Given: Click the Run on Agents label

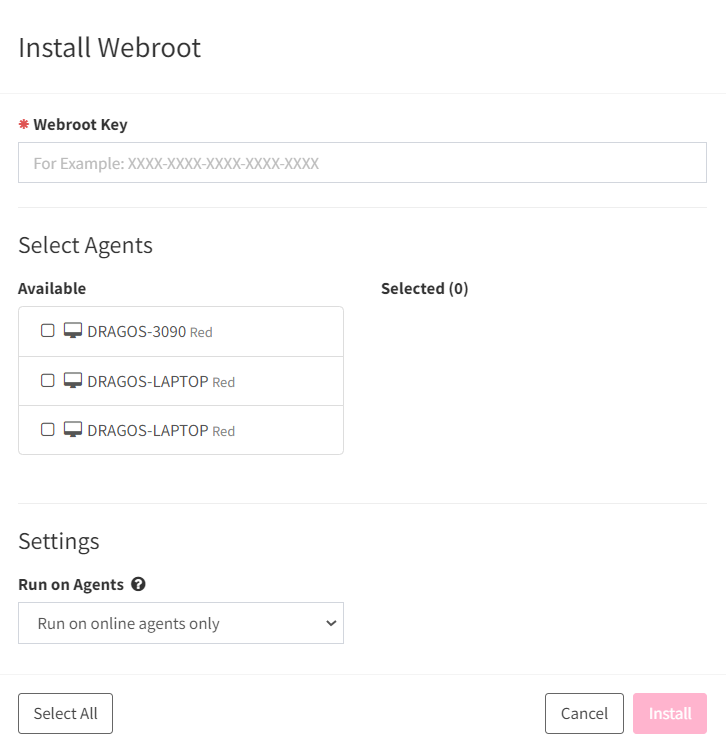Looking at the screenshot, I should click(71, 585).
